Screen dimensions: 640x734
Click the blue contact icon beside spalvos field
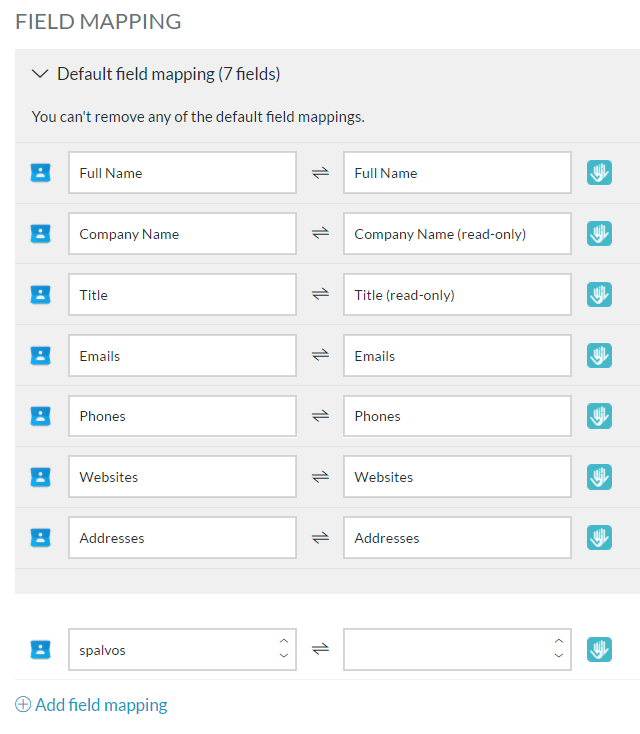(x=40, y=650)
